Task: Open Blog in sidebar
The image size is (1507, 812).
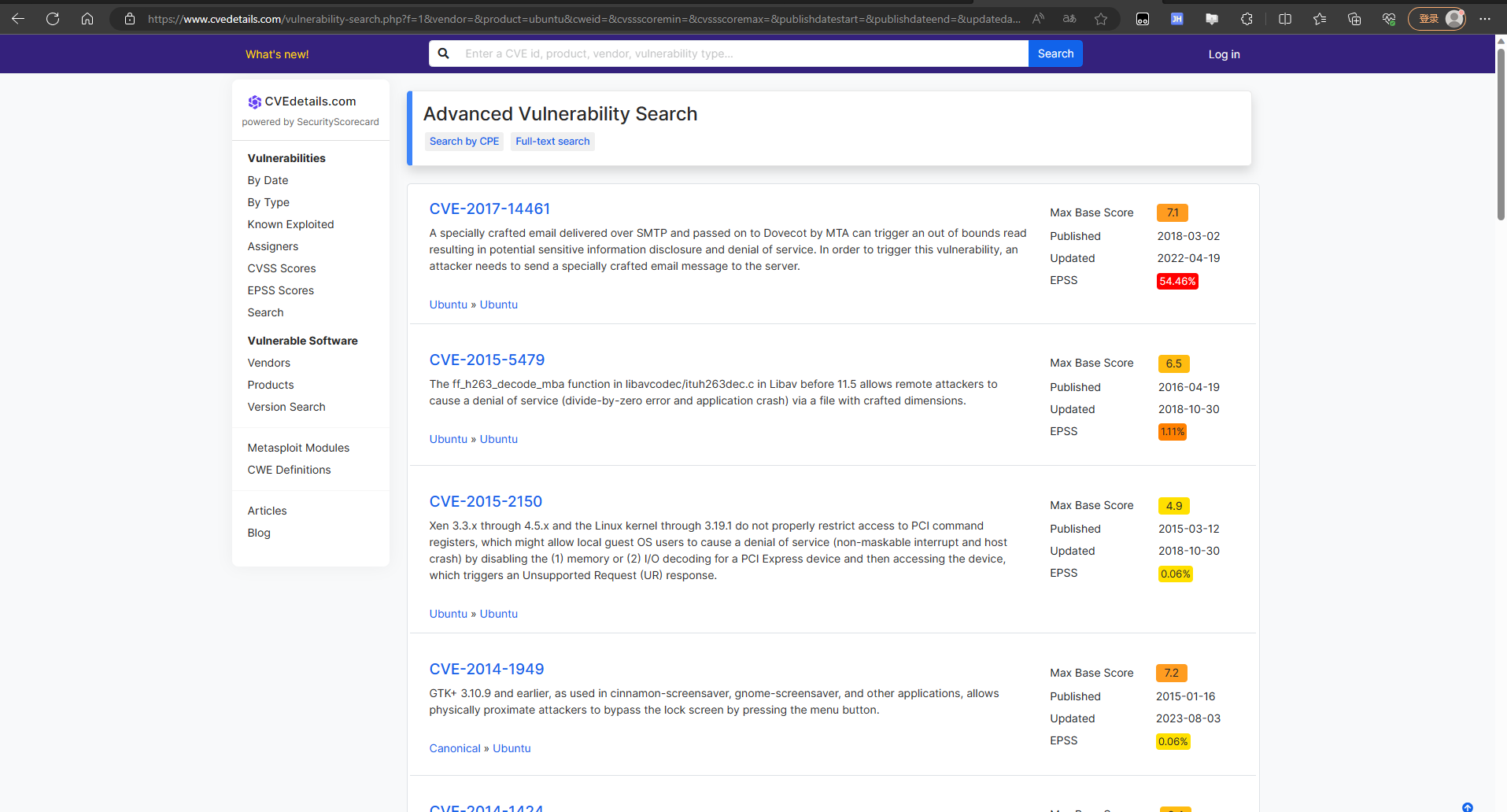Action: coord(258,533)
